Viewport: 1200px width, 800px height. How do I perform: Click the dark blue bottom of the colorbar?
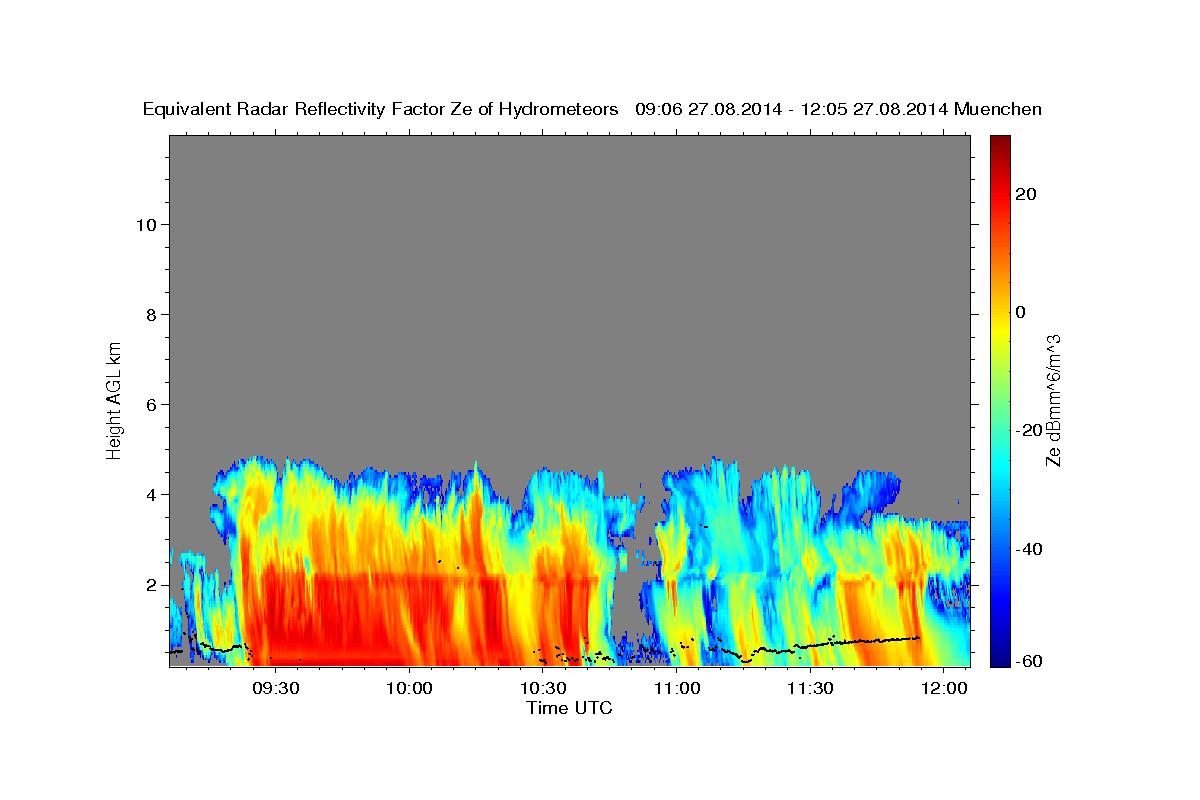(x=1000, y=659)
